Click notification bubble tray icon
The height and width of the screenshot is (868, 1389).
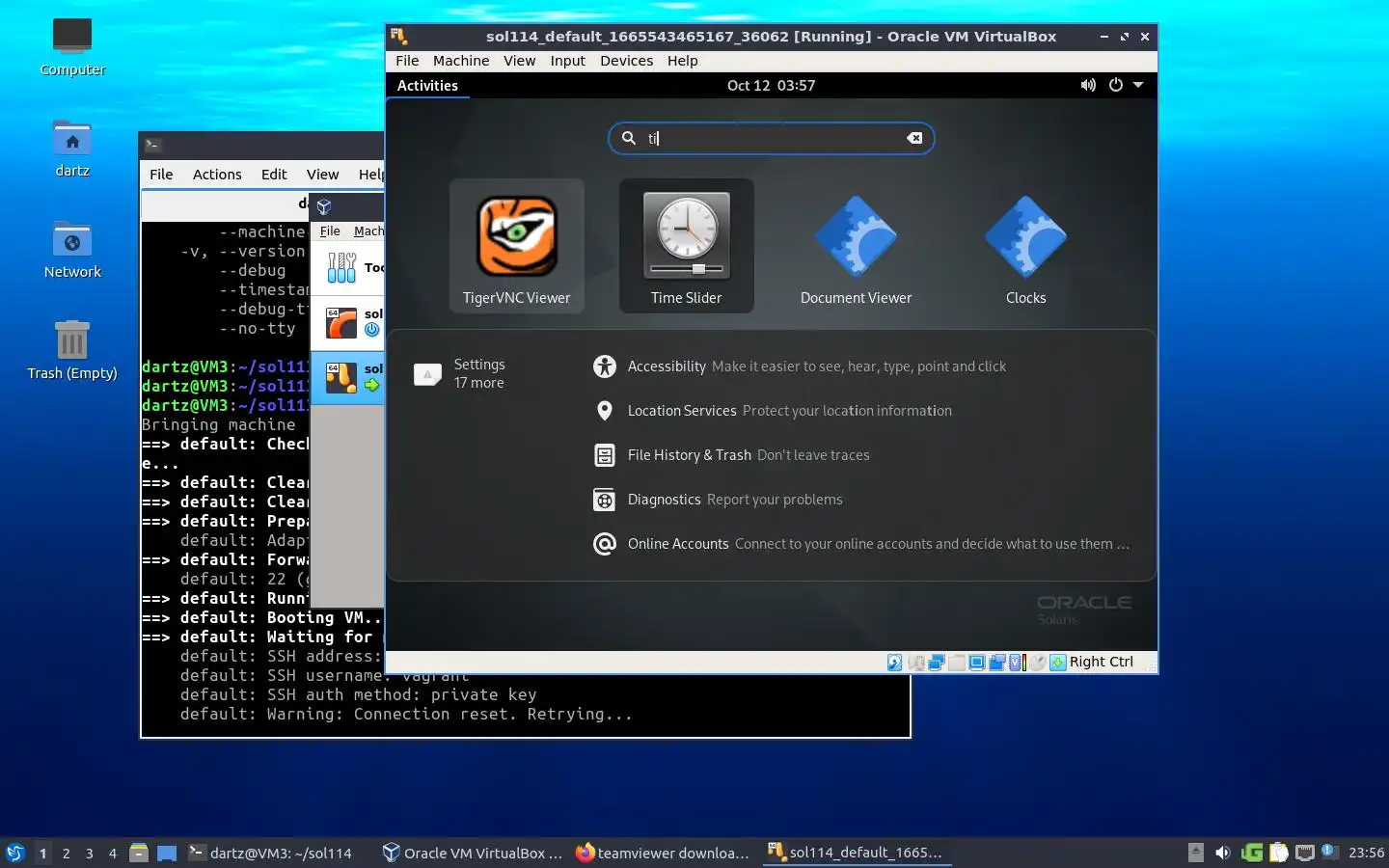(1329, 852)
